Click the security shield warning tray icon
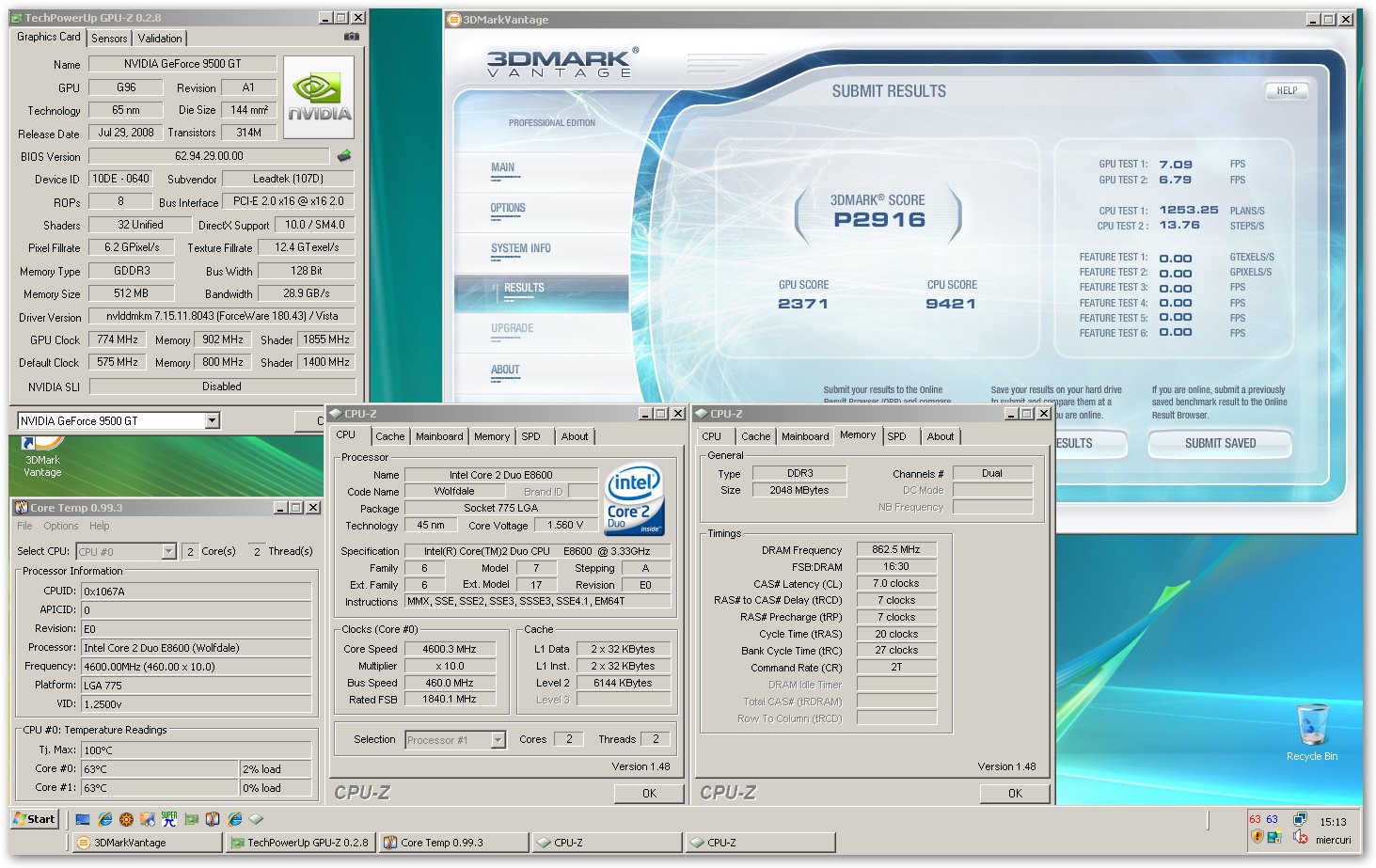 click(x=1257, y=837)
